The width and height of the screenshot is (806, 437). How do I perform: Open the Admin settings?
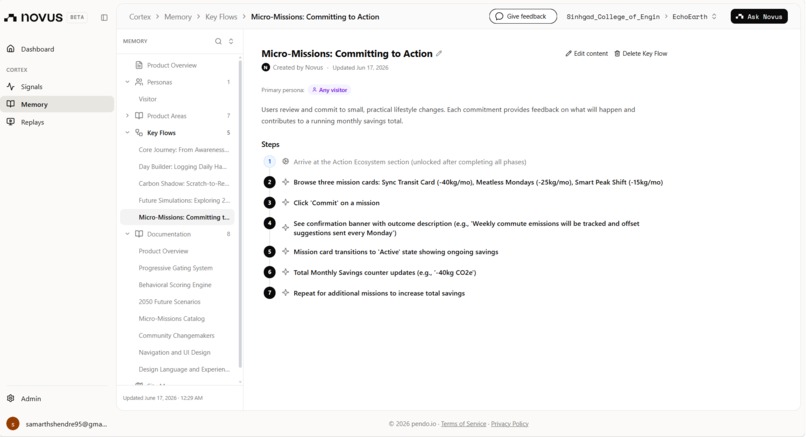tap(30, 398)
